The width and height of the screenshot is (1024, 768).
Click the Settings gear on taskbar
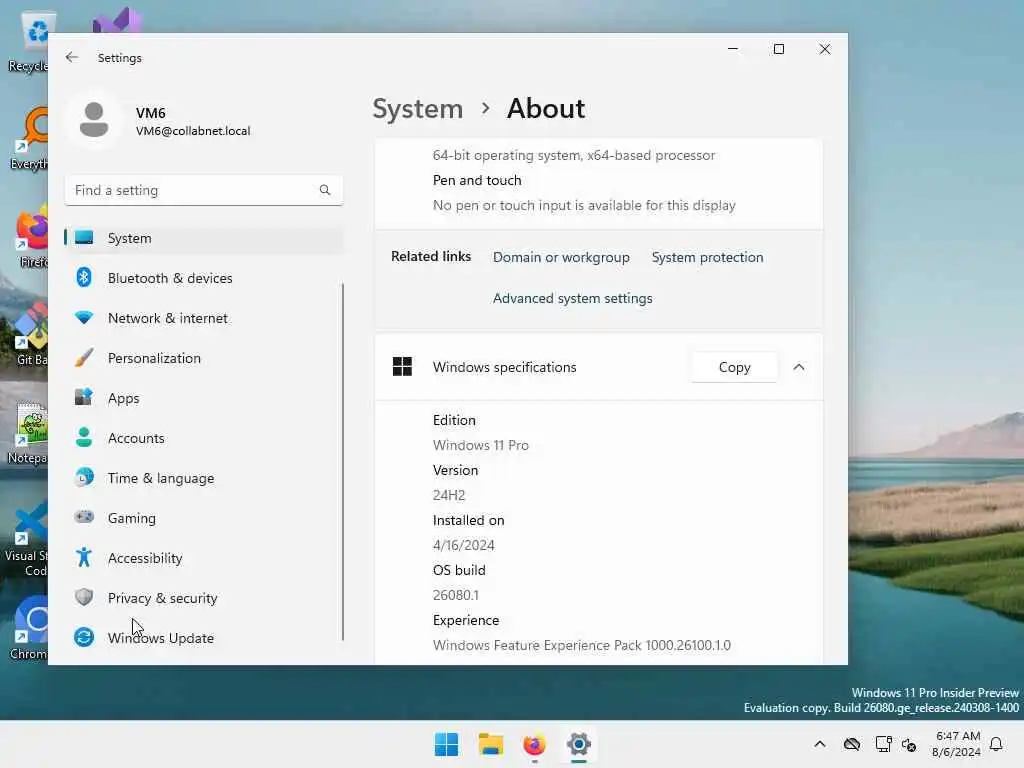tap(579, 744)
